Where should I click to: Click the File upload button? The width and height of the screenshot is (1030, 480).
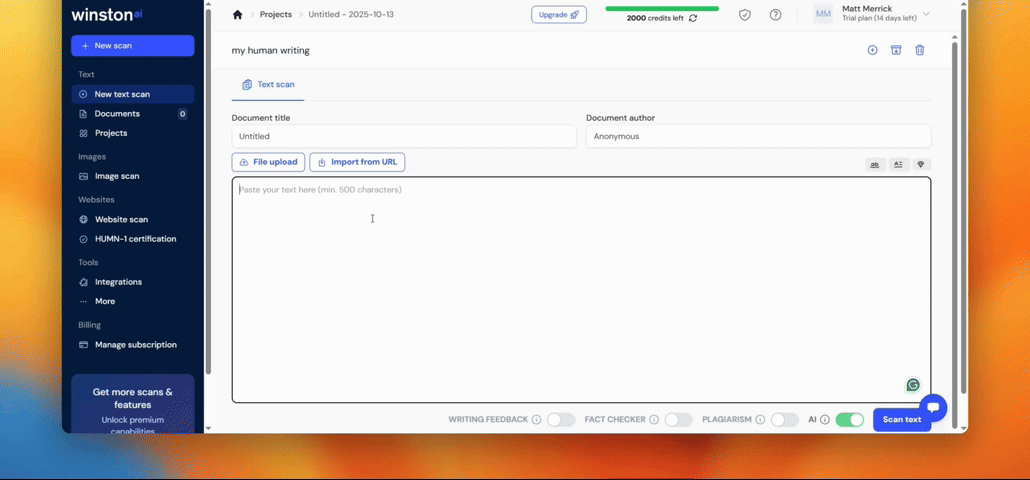[x=268, y=162]
